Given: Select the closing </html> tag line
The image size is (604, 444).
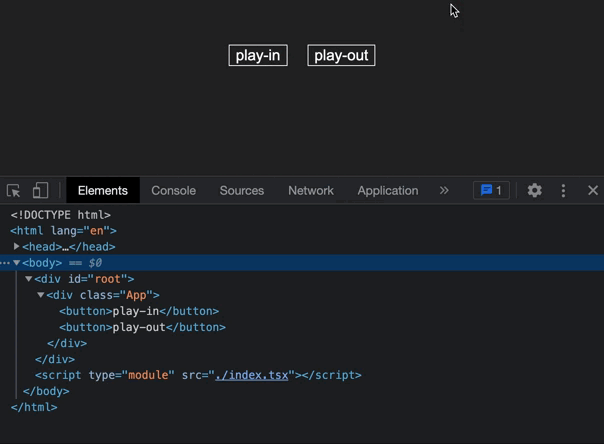Looking at the screenshot, I should click(34, 407).
